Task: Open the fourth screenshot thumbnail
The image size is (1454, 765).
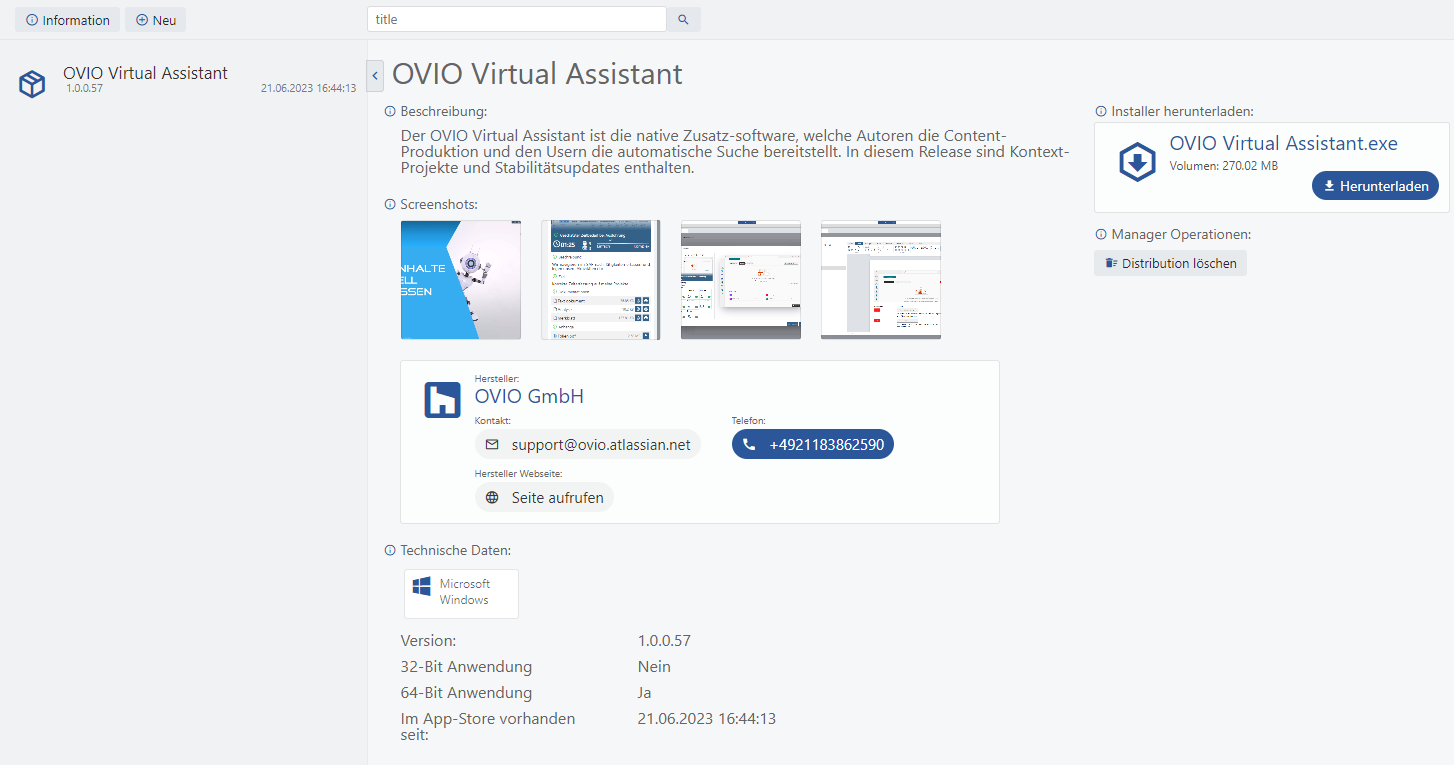Action: 880,280
